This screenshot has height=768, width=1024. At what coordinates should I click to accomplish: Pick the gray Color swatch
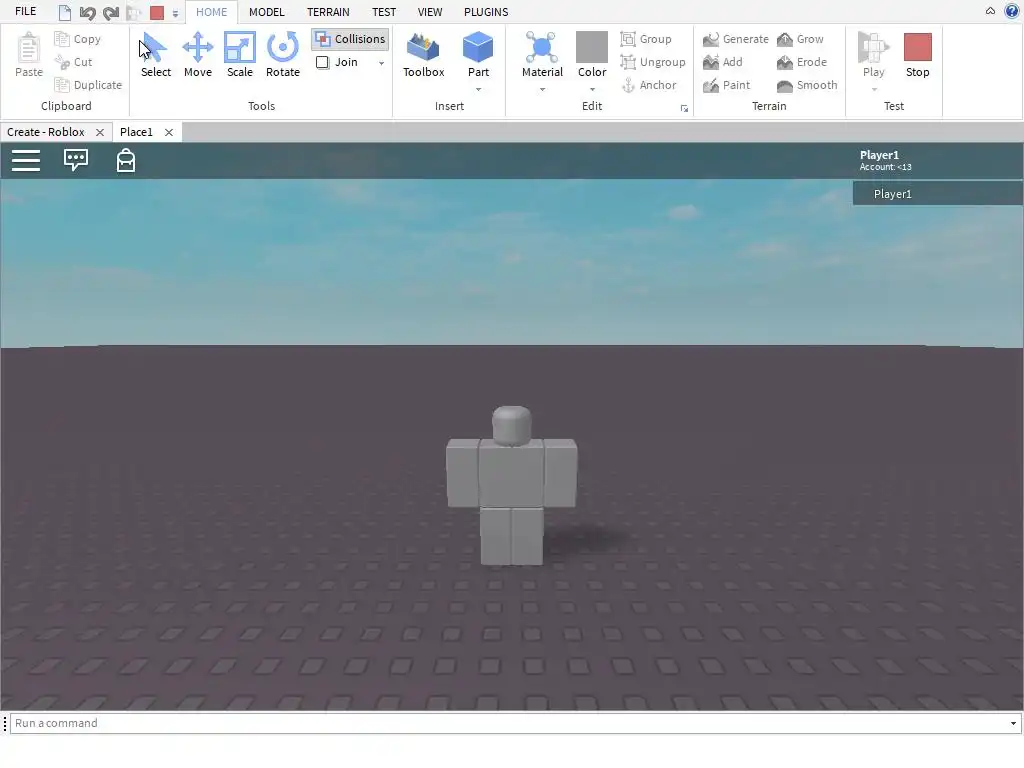point(592,47)
